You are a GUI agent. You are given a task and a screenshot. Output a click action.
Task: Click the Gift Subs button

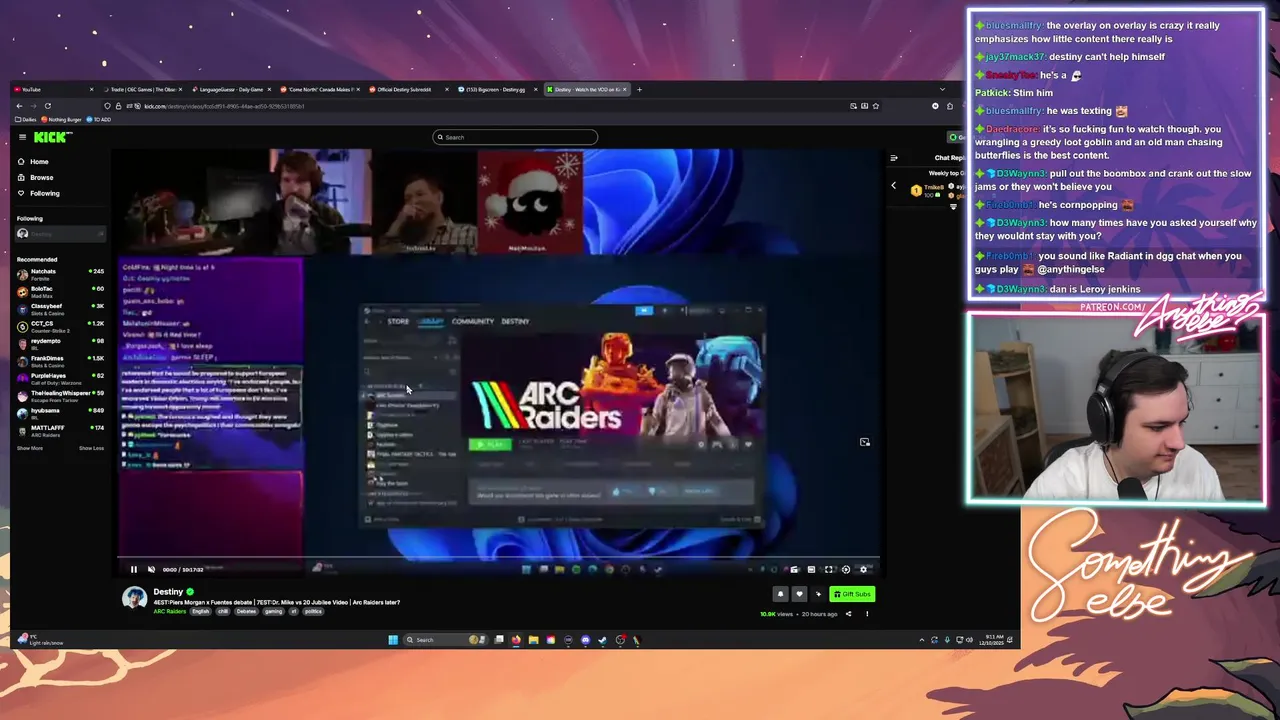(x=852, y=594)
